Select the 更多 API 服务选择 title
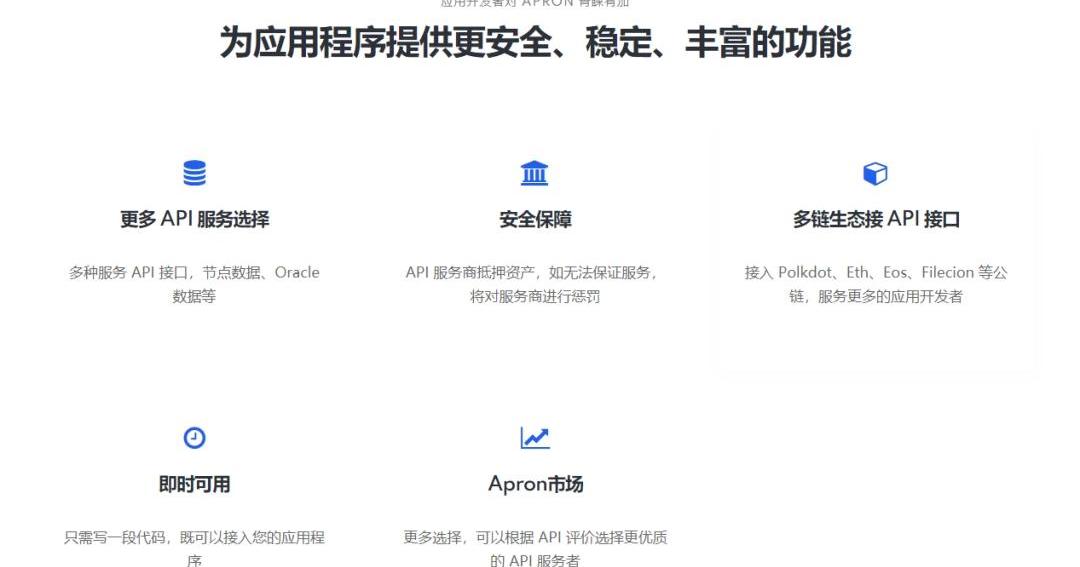Image resolution: width=1080 pixels, height=567 pixels. tap(194, 220)
